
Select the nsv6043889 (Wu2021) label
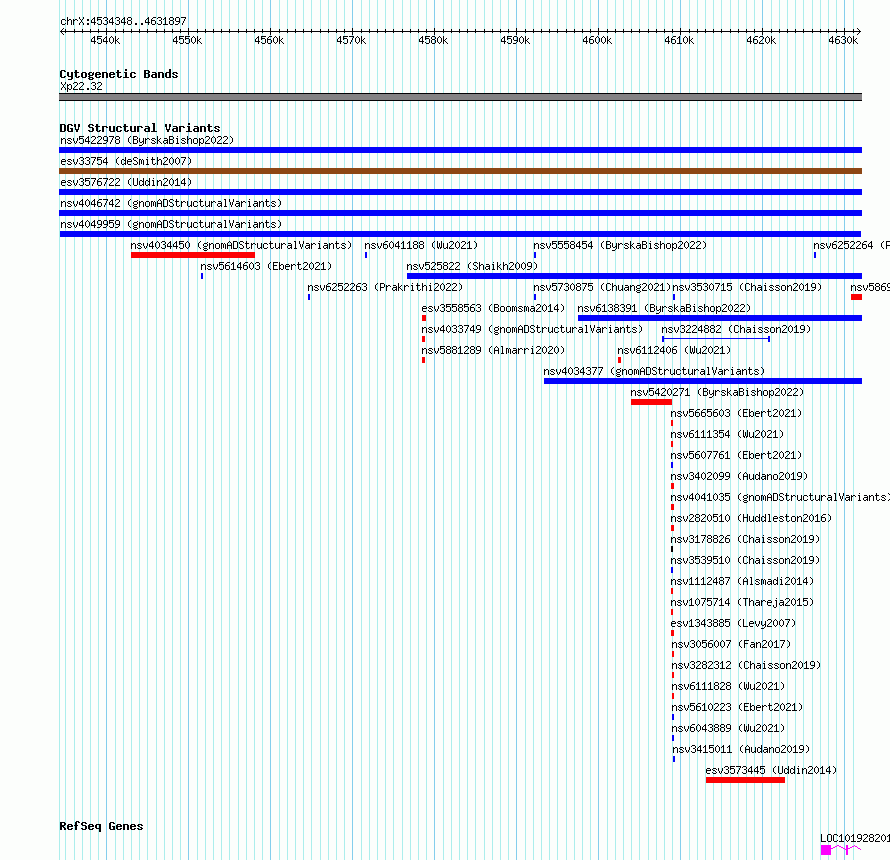tap(728, 728)
